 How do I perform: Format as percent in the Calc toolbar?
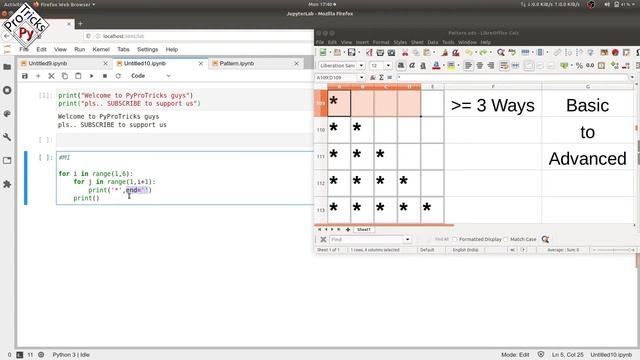[x=579, y=65]
